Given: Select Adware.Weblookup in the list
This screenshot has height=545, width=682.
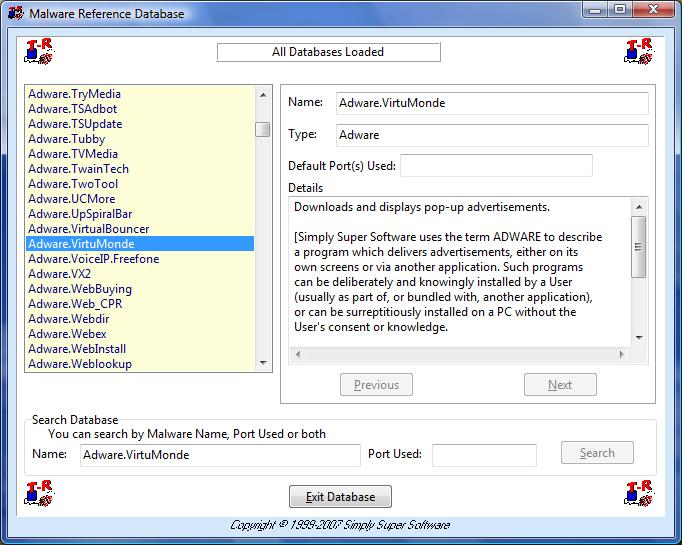Looking at the screenshot, I should (x=140, y=364).
